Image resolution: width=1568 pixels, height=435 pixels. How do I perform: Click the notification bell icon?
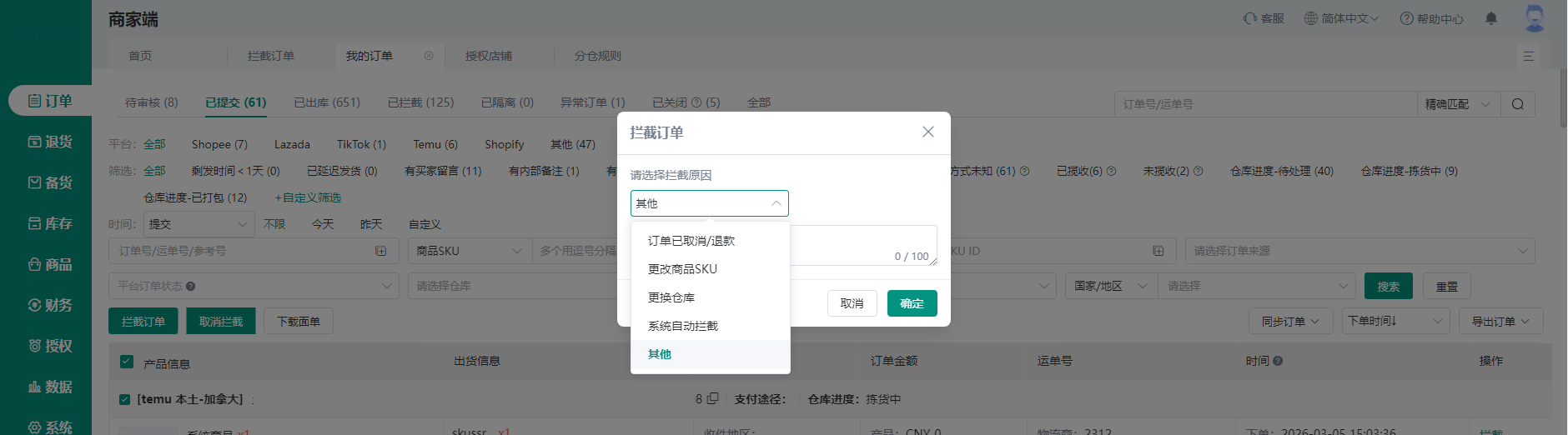1491,18
